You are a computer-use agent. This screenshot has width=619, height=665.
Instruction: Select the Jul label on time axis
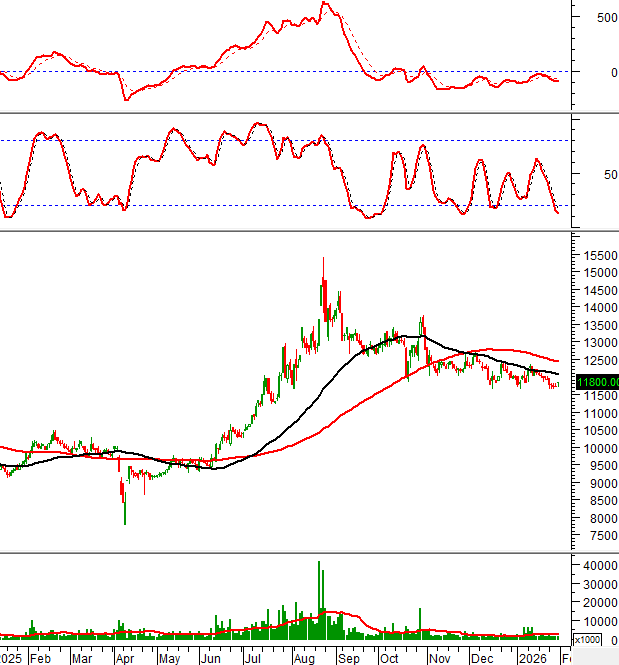point(255,659)
